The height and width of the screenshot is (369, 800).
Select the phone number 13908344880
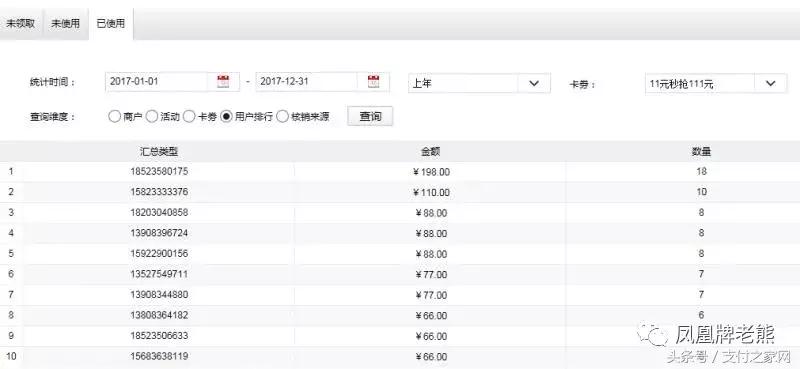159,294
